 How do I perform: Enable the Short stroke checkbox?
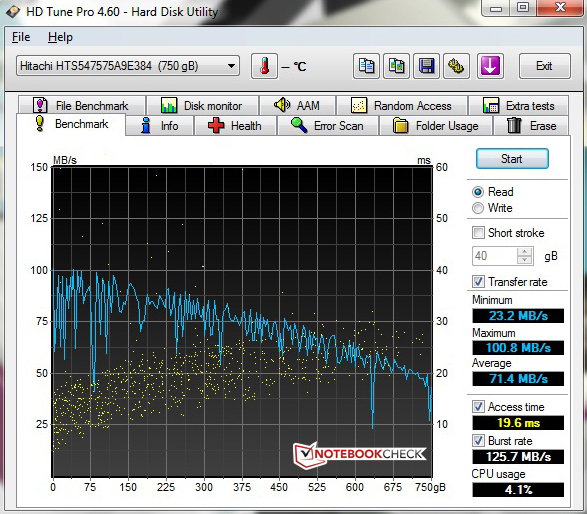[478, 232]
